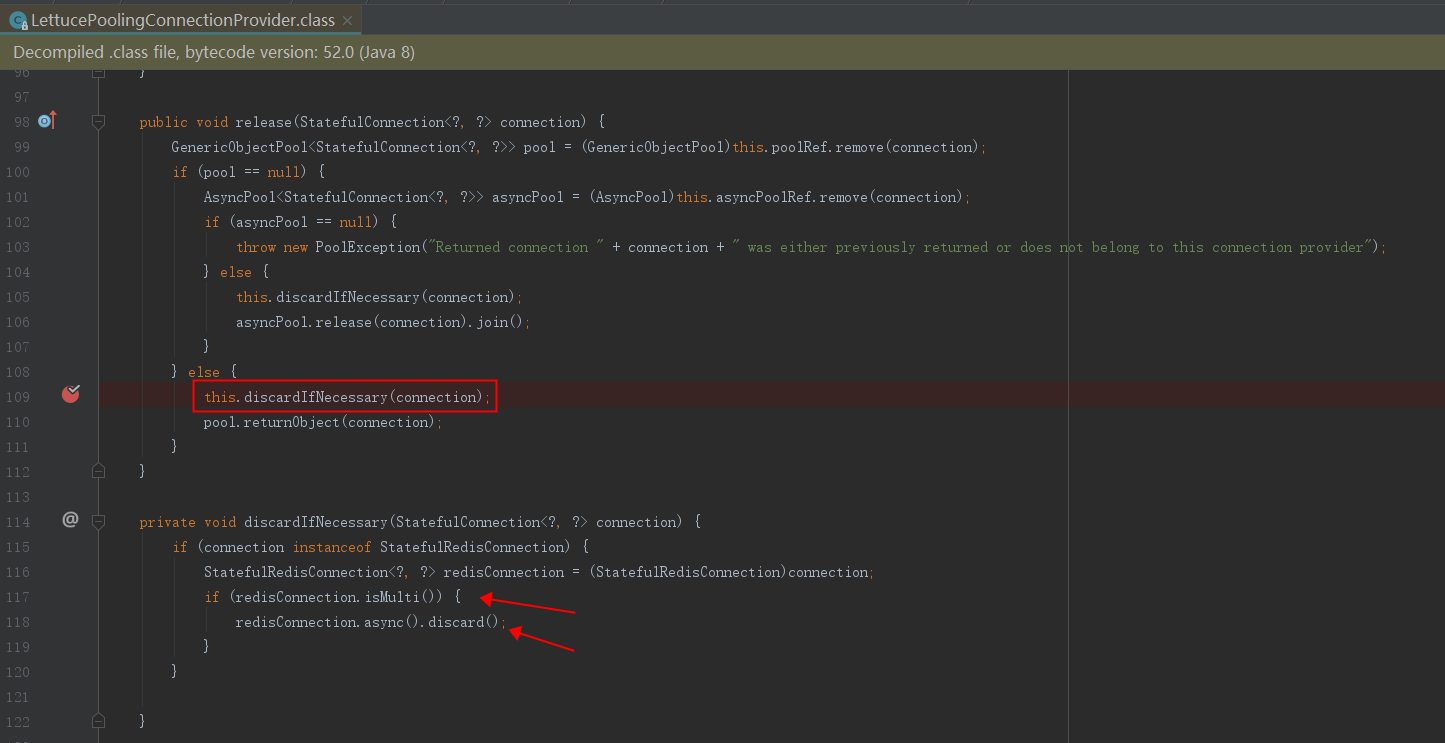The image size is (1445, 743).
Task: Click line number 100 in the gutter
Action: pos(20,171)
